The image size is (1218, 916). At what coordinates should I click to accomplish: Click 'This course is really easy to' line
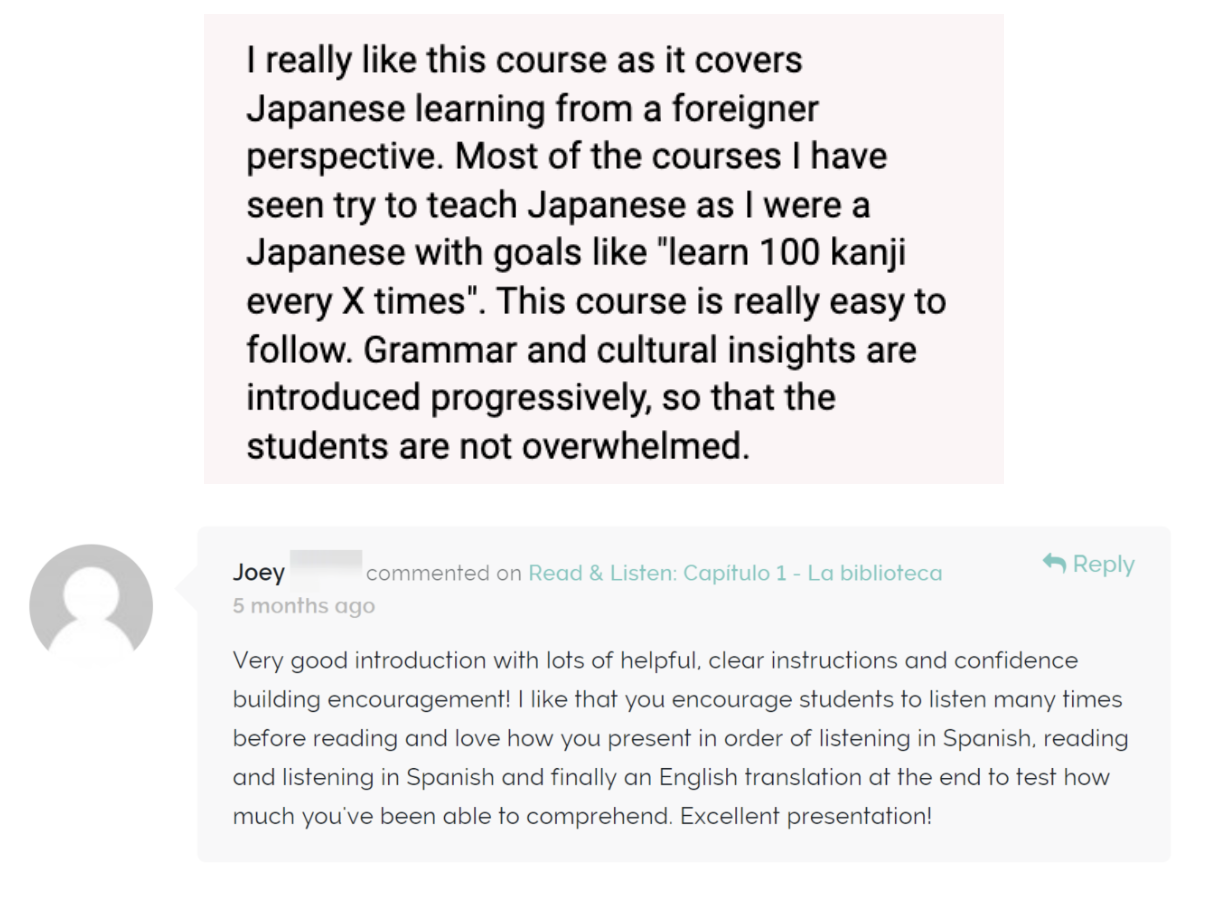pyautogui.click(x=721, y=301)
